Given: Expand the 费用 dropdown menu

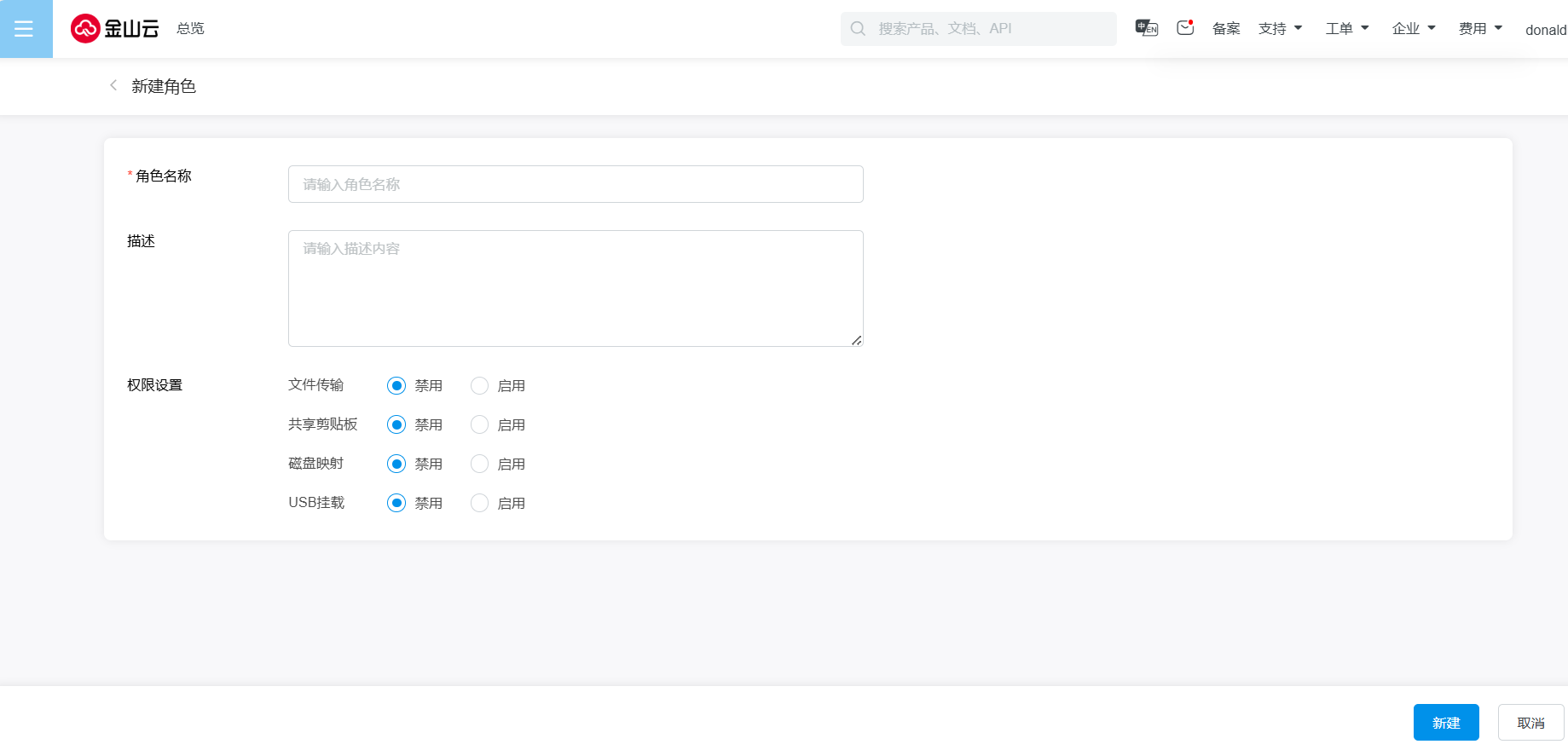Looking at the screenshot, I should (1480, 29).
